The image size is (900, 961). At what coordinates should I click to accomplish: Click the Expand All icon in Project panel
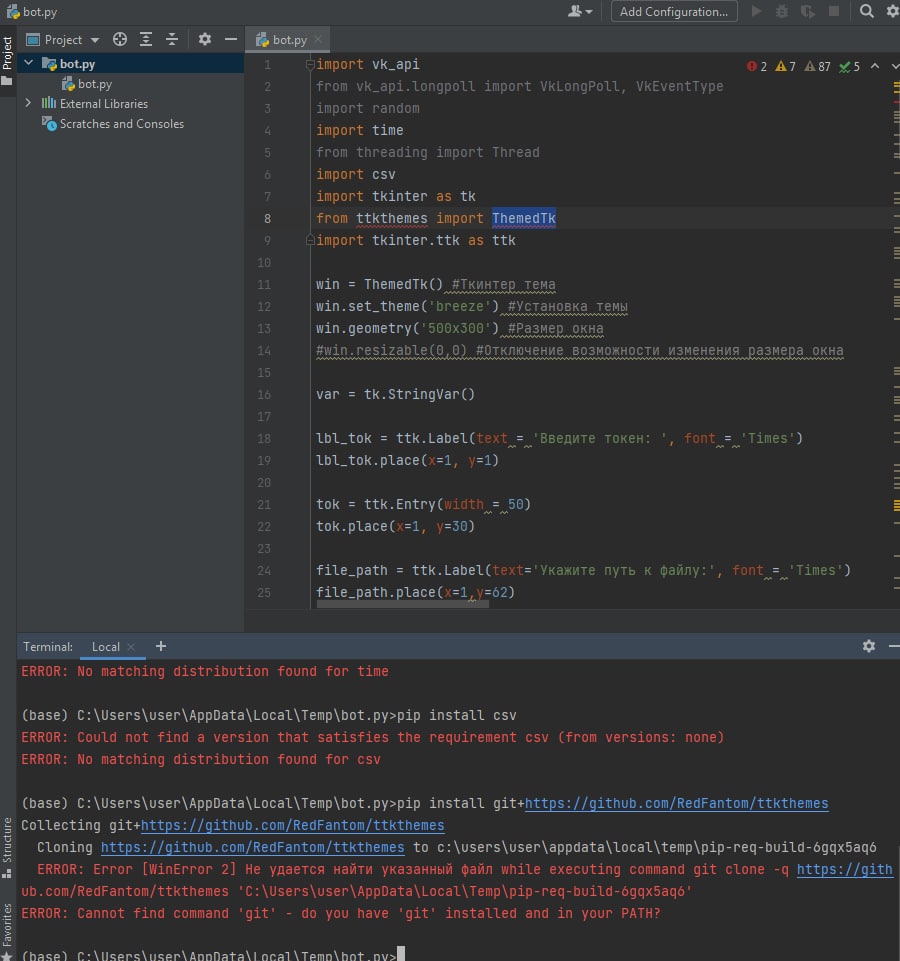146,40
